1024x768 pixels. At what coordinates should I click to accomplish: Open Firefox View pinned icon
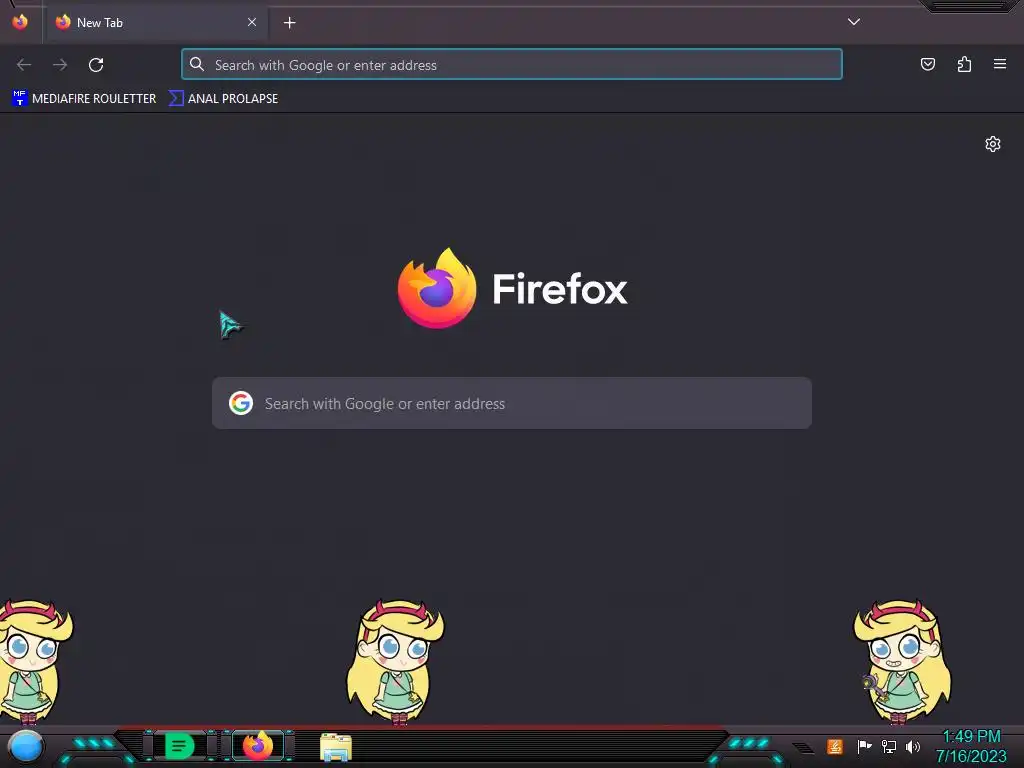tap(20, 22)
